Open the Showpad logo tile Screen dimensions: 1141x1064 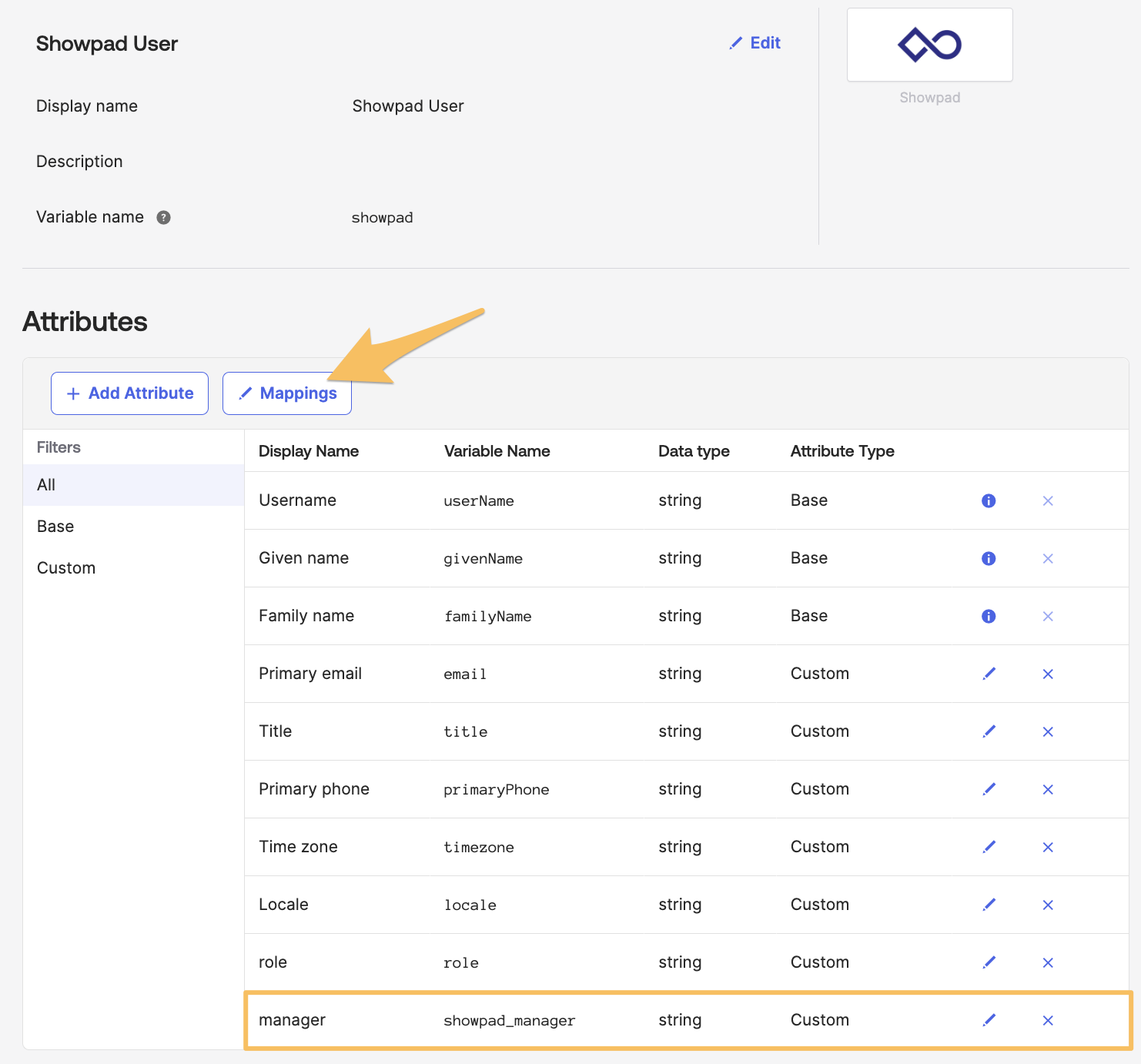(x=929, y=45)
